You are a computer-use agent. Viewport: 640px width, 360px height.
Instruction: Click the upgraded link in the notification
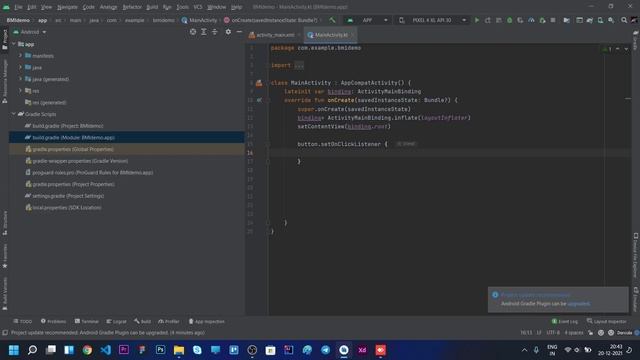point(578,304)
